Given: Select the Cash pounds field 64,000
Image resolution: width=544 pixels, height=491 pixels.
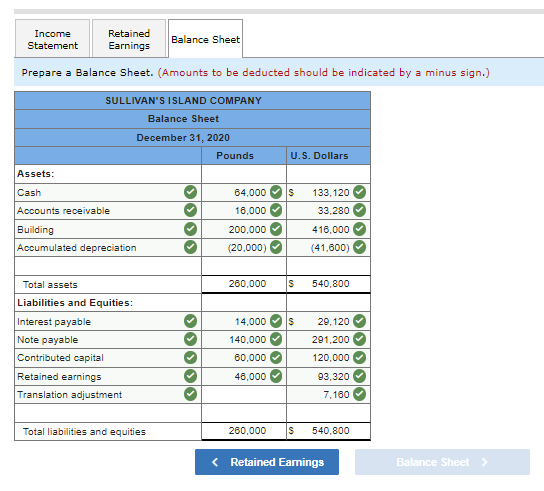Looking at the screenshot, I should coord(244,192).
